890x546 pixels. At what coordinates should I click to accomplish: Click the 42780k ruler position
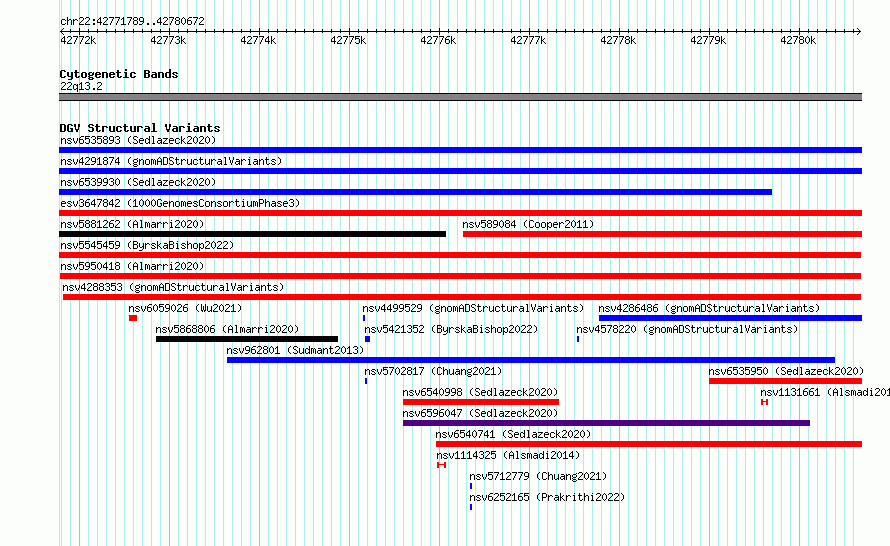click(798, 40)
